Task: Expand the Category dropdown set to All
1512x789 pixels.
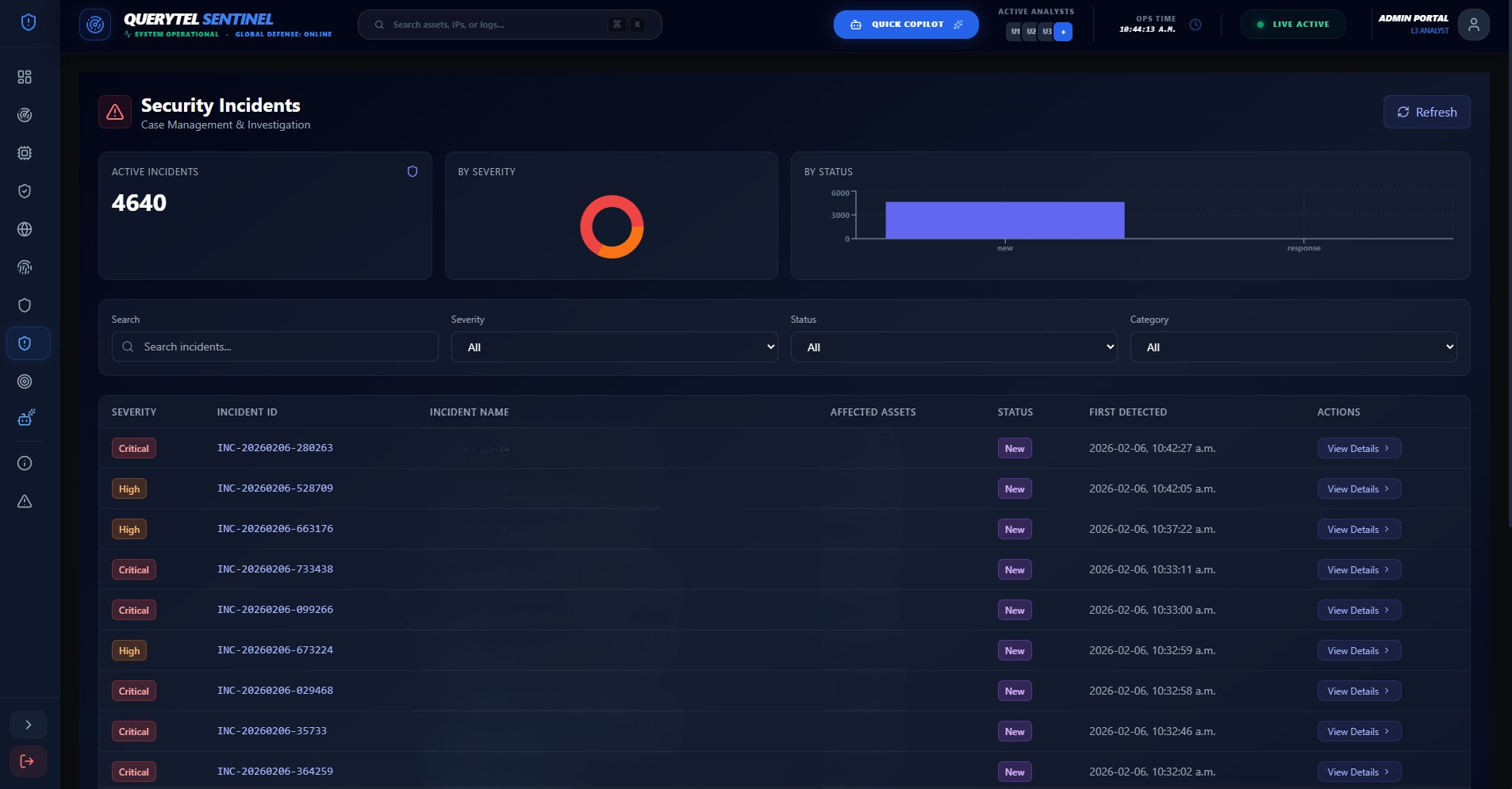Action: [x=1293, y=347]
